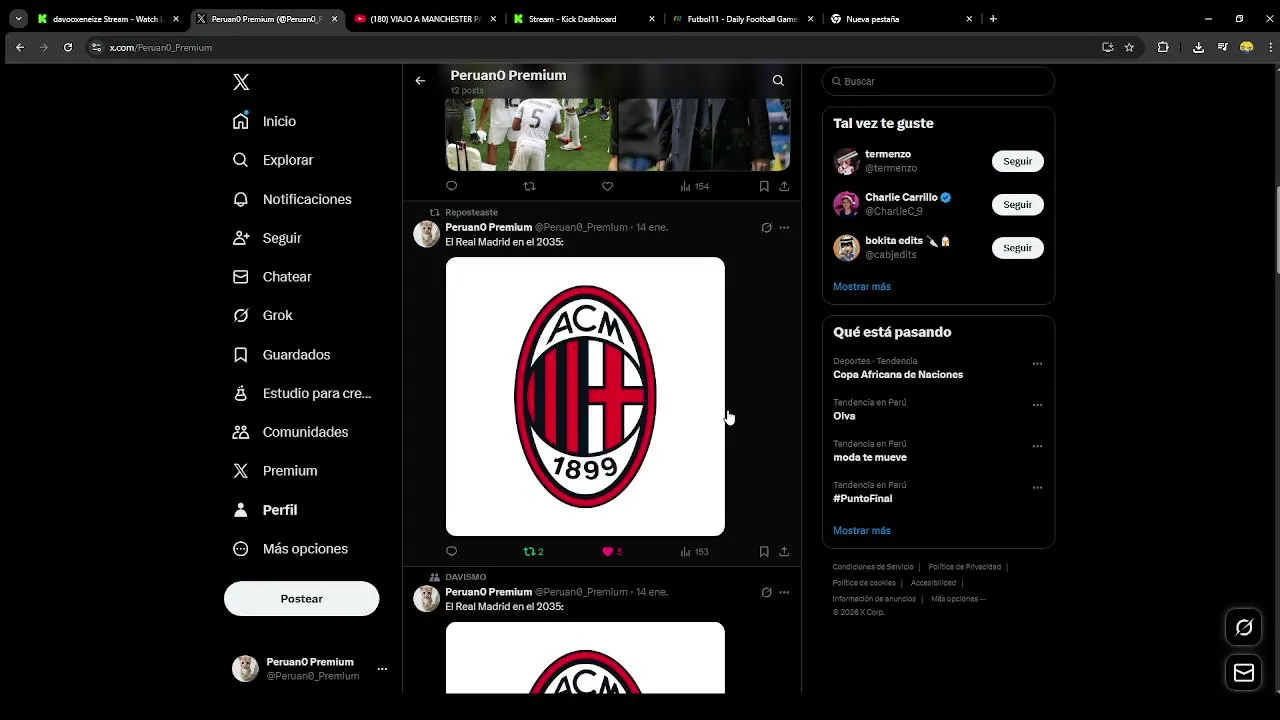Bookmark this page with the star icon
The image size is (1280, 720).
coord(1129,47)
